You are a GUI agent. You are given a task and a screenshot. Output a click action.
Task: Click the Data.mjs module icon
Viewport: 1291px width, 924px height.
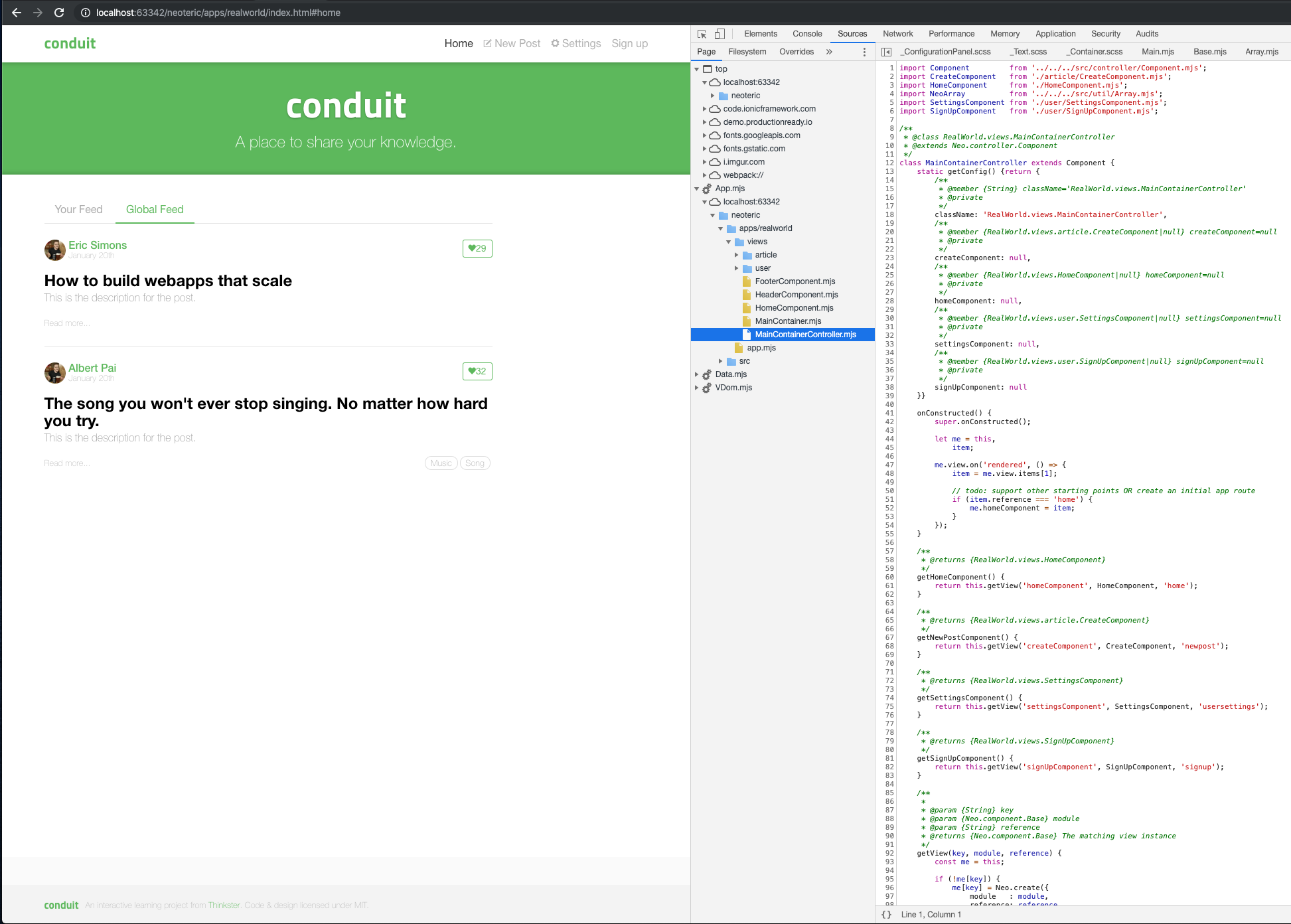(706, 374)
